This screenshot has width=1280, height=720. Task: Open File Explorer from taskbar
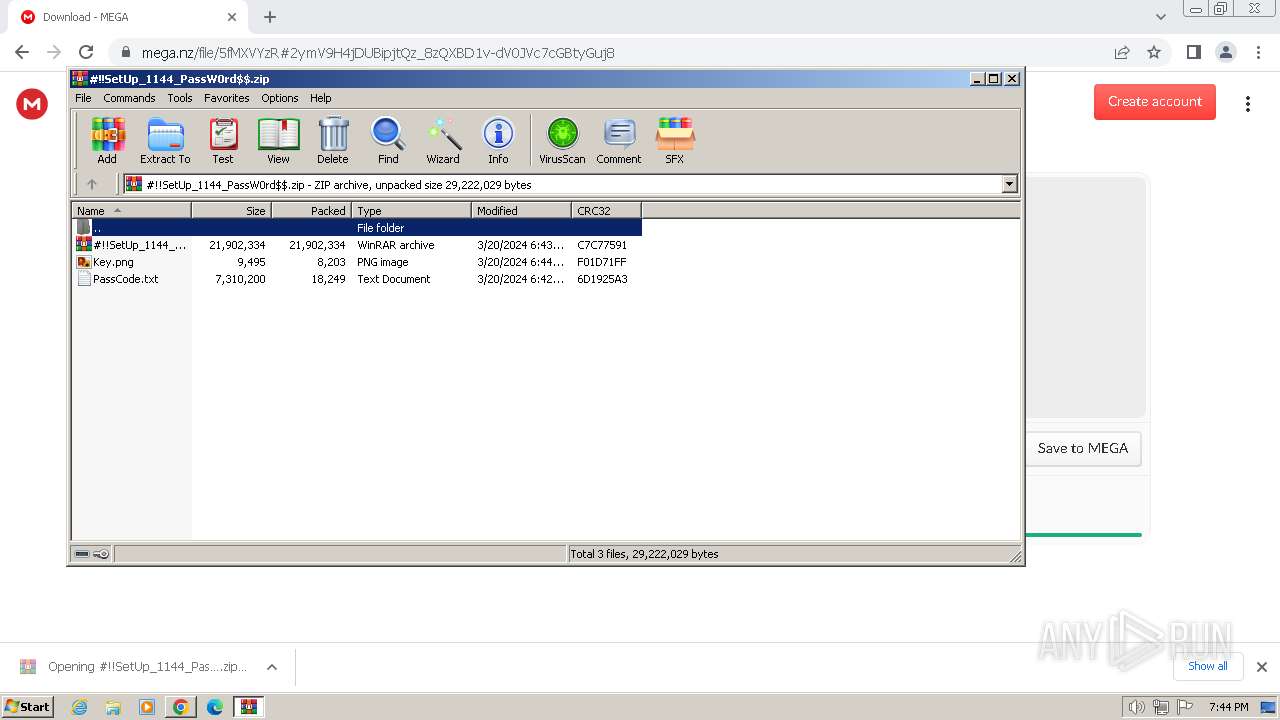[x=113, y=707]
